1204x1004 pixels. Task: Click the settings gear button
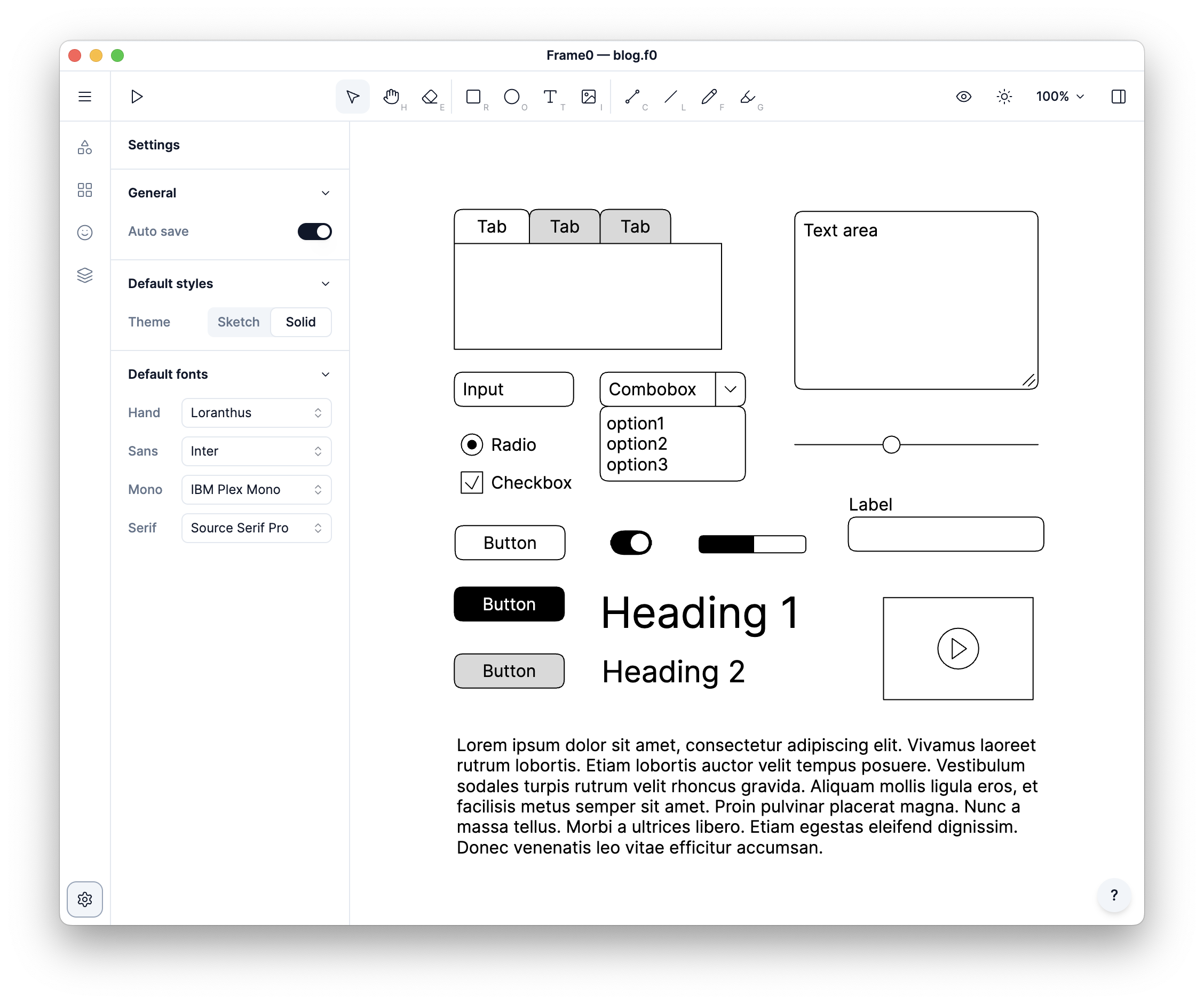(x=85, y=899)
